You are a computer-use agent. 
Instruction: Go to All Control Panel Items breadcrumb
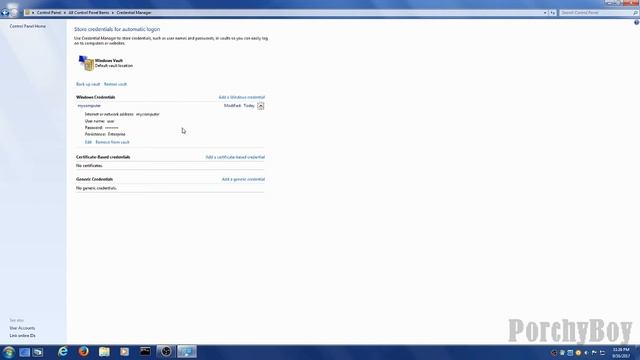coord(89,13)
